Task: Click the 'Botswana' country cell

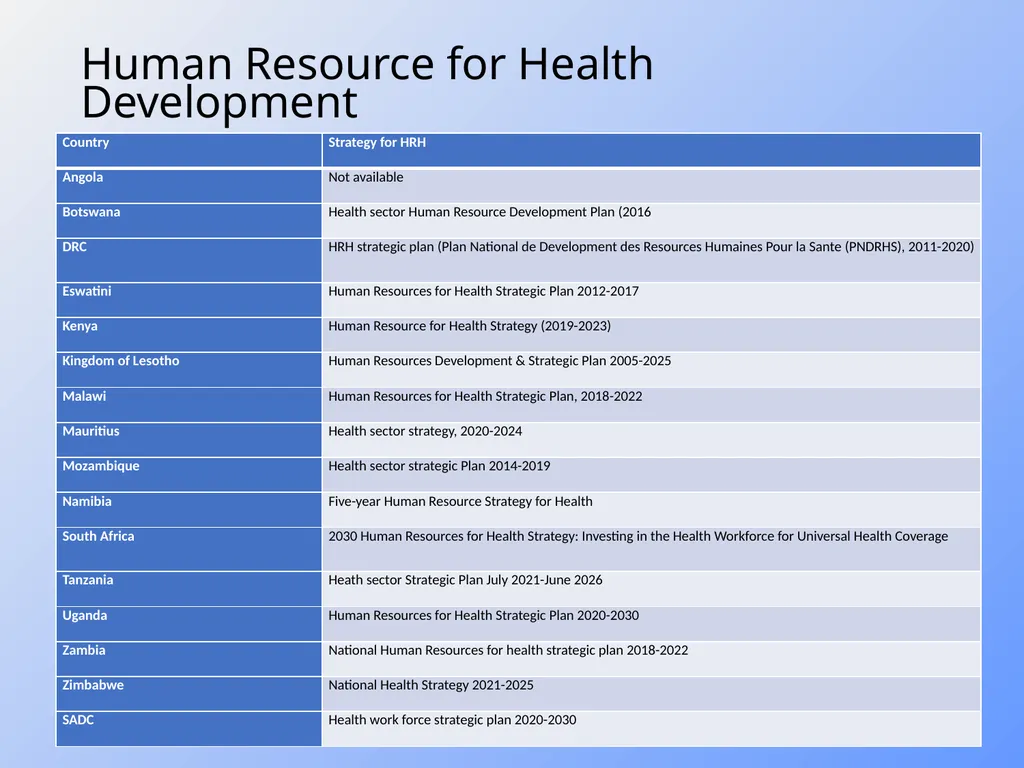Action: [189, 220]
